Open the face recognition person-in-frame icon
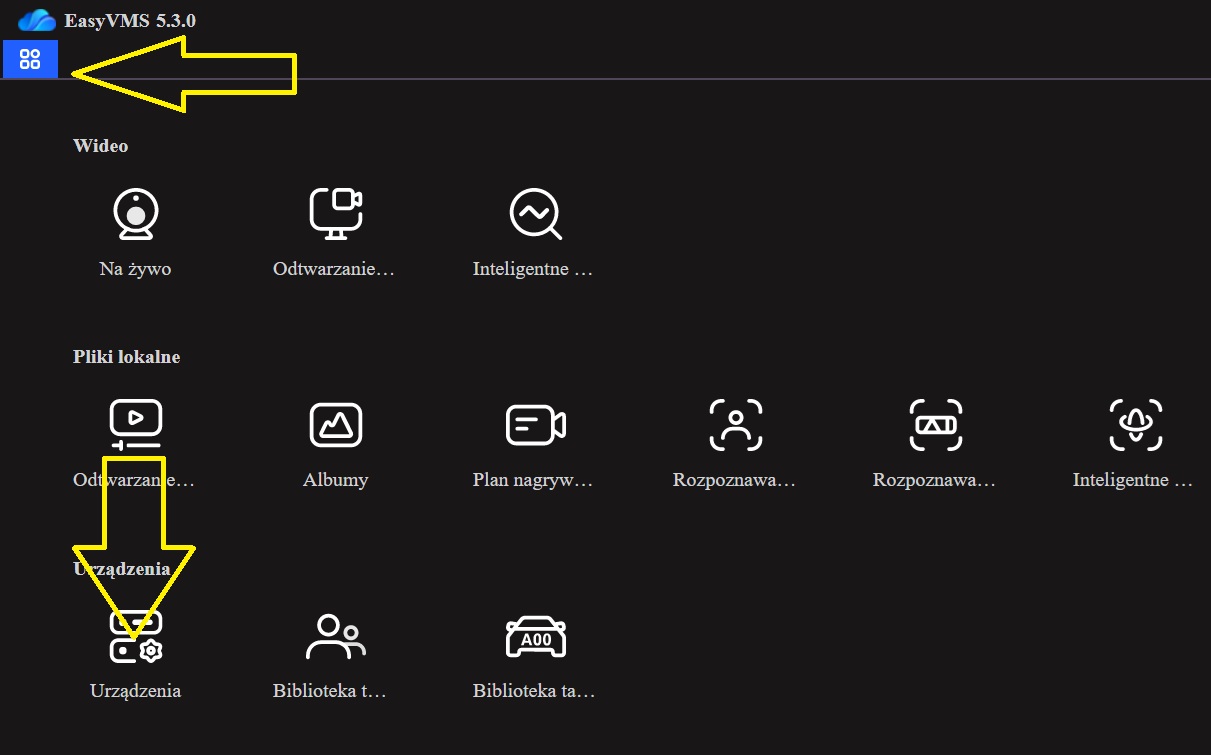This screenshot has height=755, width=1211. 736,425
